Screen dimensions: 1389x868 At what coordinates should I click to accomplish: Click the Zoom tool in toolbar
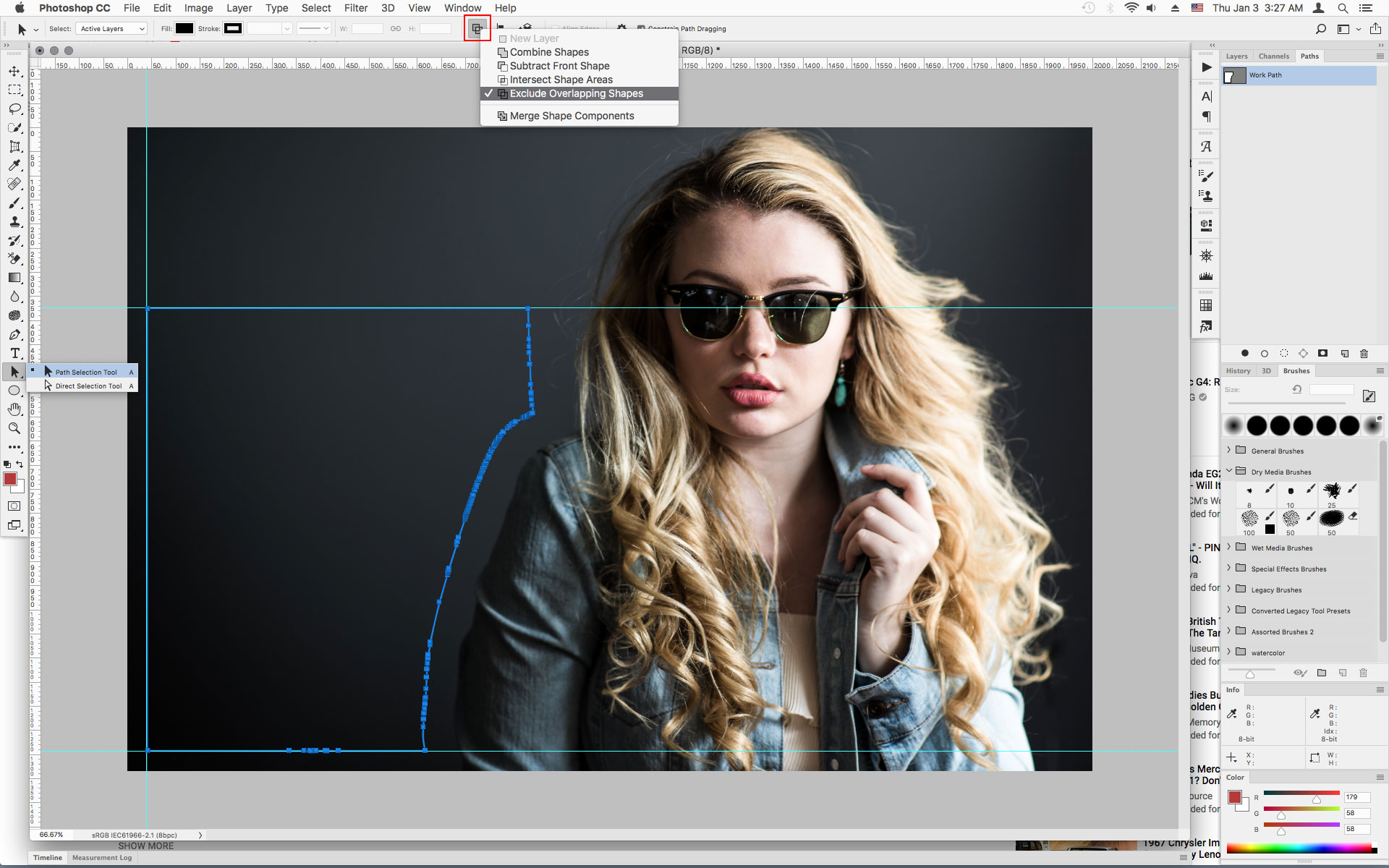(14, 428)
